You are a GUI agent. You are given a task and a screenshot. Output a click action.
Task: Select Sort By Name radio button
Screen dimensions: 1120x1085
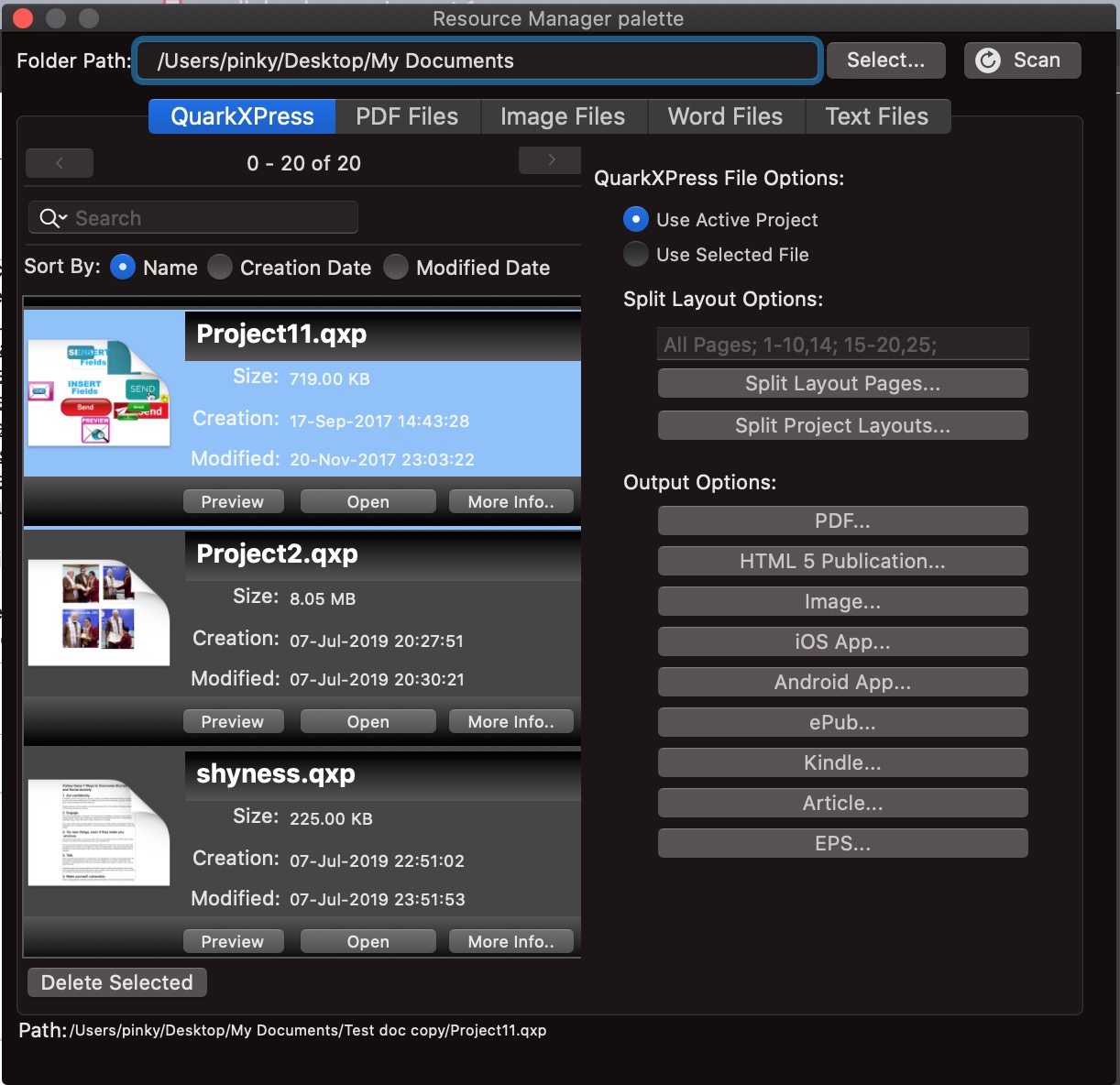pyautogui.click(x=123, y=267)
